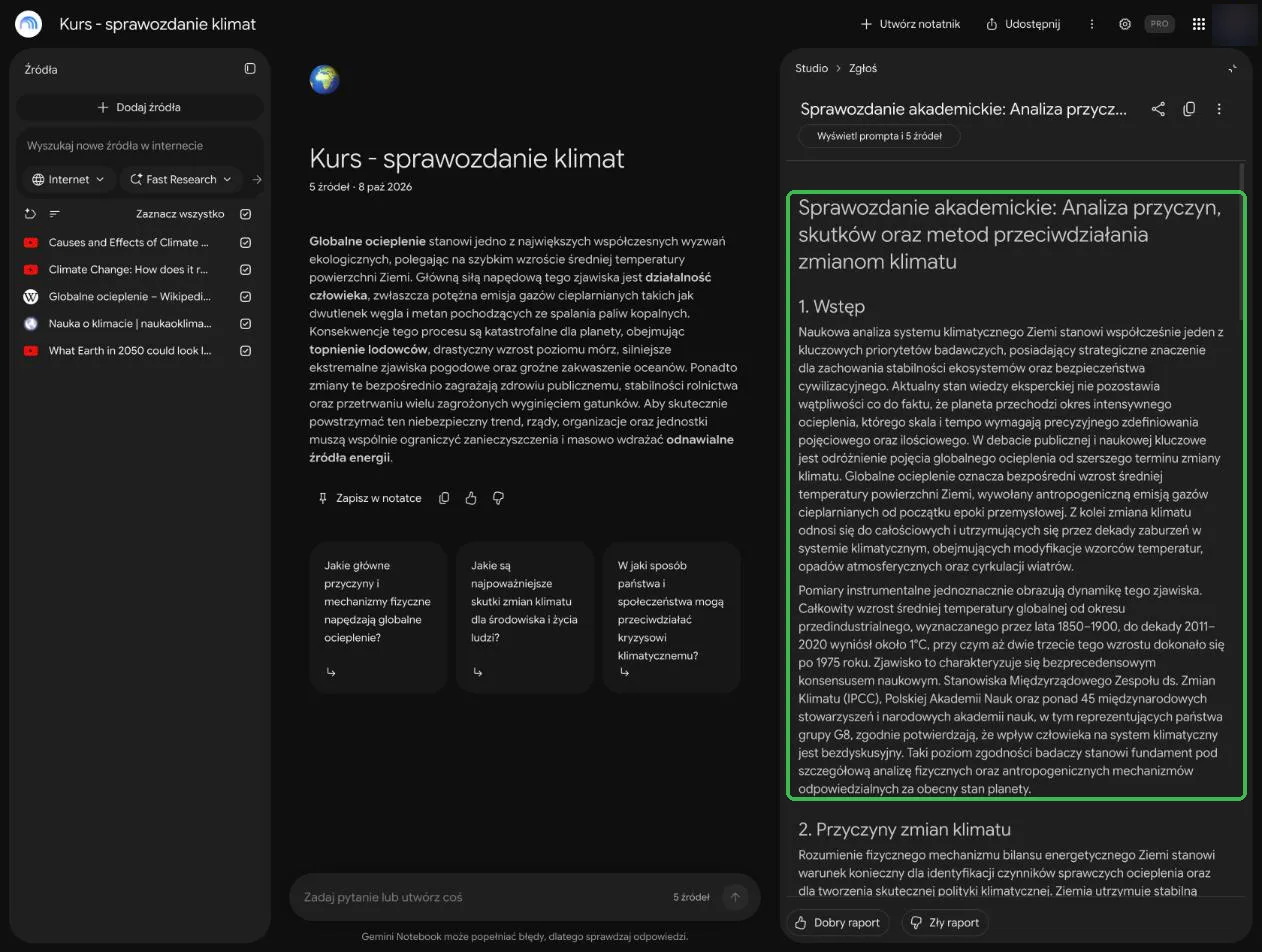
Task: Click the 1. Wstęp section heading
Action: 831,306
